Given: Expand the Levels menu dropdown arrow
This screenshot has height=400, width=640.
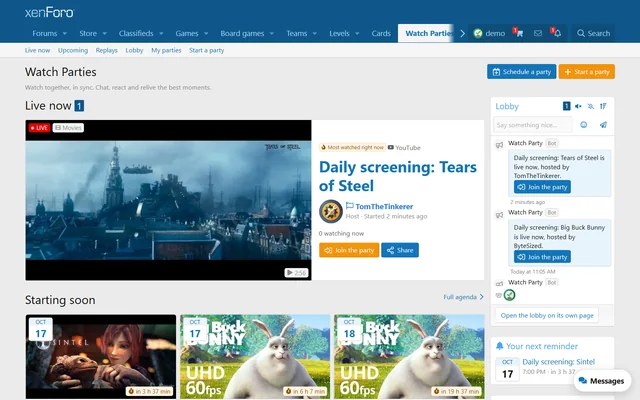Looking at the screenshot, I should (357, 33).
